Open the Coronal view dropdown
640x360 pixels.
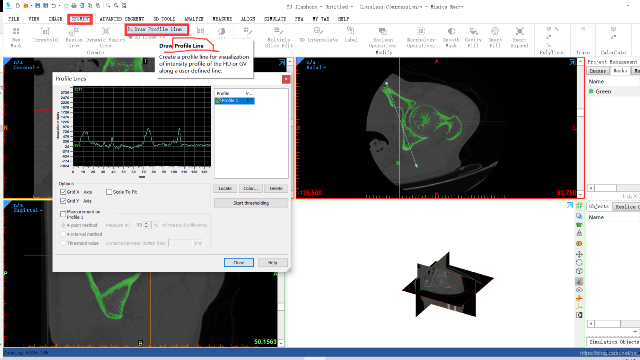click(26, 67)
